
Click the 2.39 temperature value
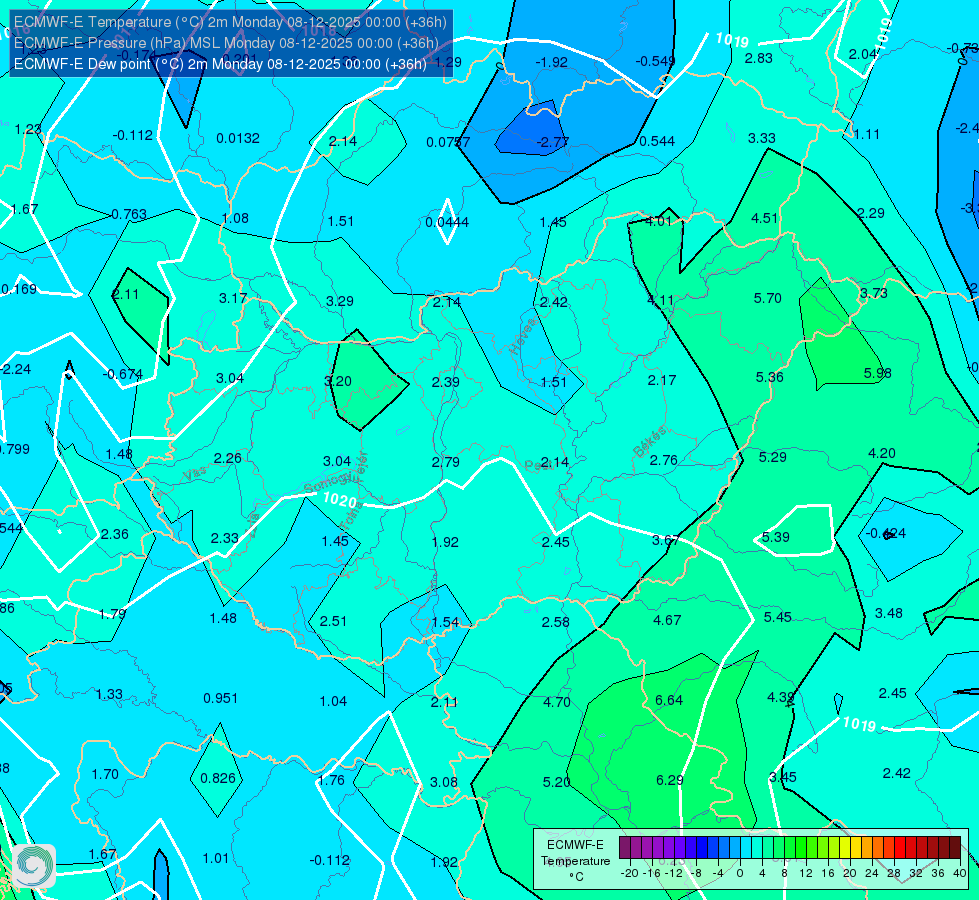[446, 382]
